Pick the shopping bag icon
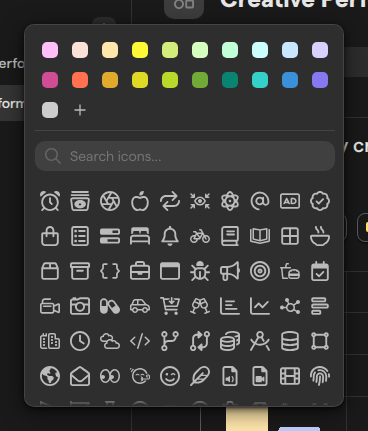 click(50, 236)
